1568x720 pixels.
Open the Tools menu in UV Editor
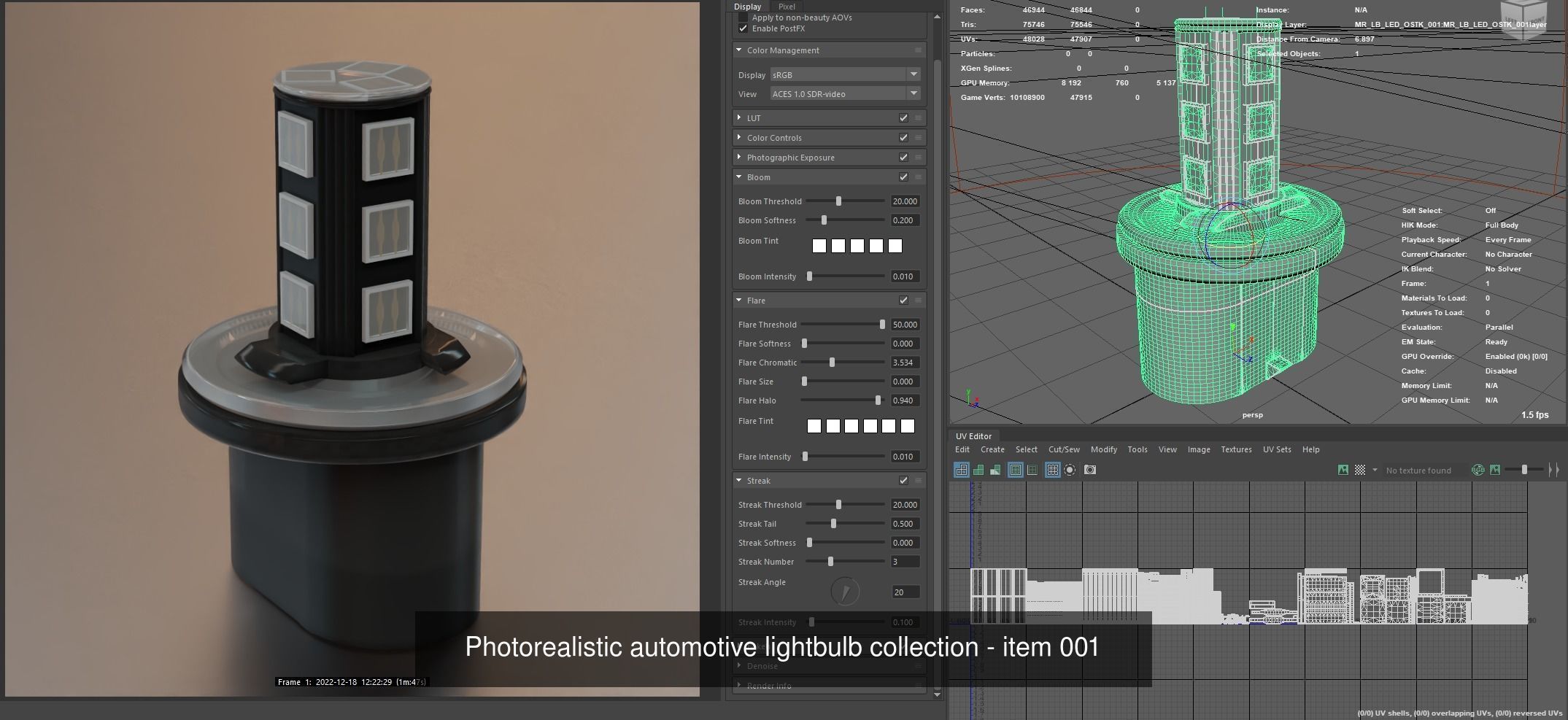(1137, 449)
